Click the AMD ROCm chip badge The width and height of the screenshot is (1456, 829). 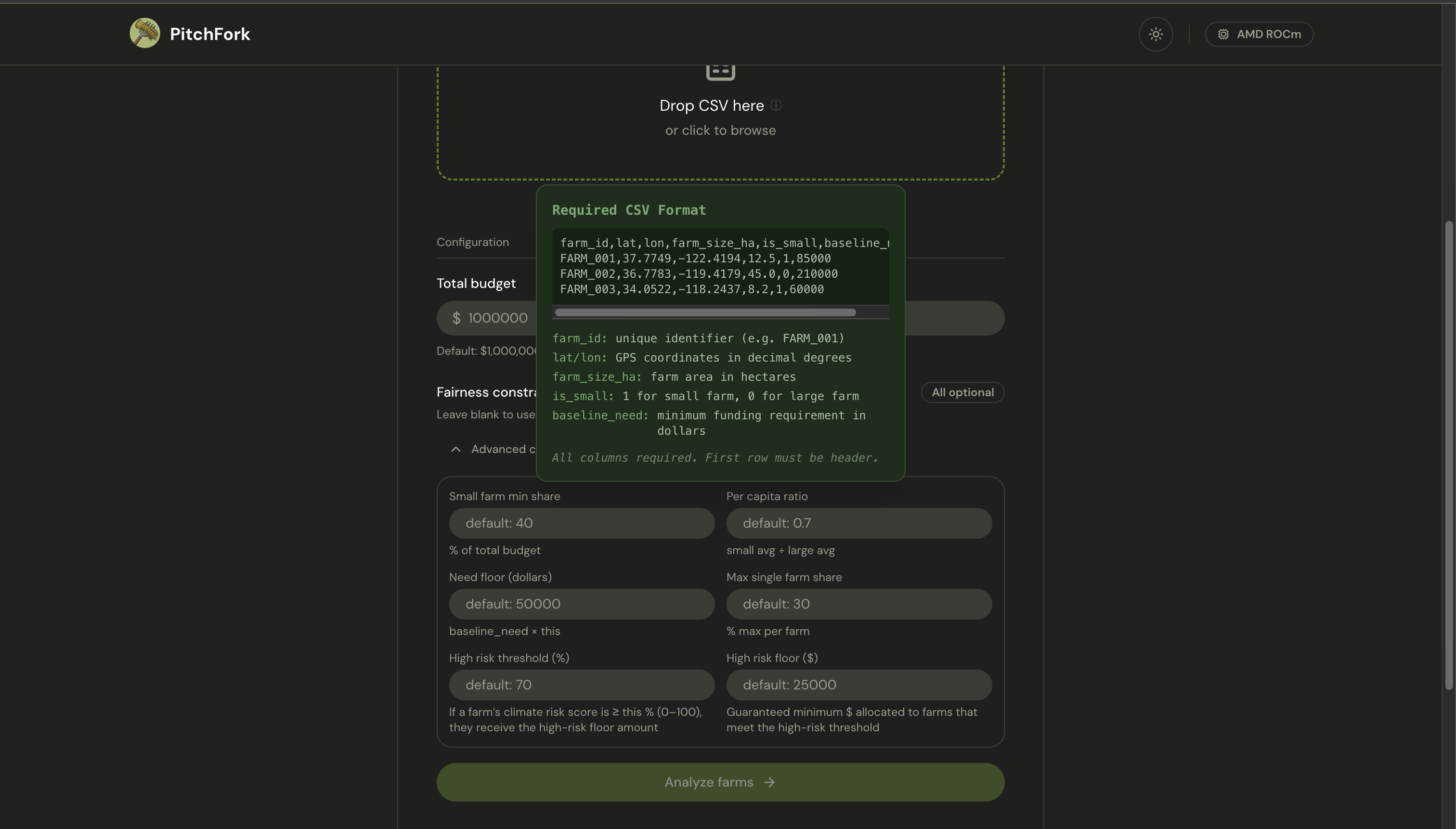click(x=1259, y=34)
